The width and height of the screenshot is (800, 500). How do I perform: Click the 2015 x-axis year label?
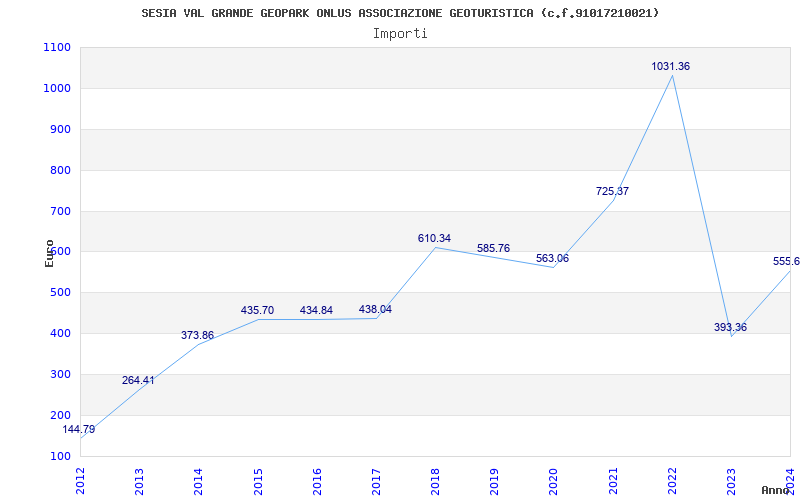[258, 481]
